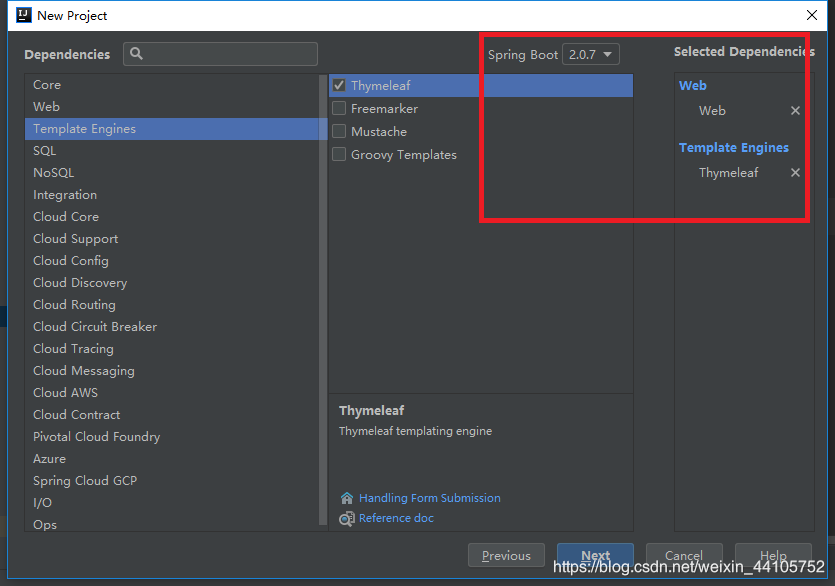Select the Core category
Image resolution: width=835 pixels, height=586 pixels.
coord(172,85)
